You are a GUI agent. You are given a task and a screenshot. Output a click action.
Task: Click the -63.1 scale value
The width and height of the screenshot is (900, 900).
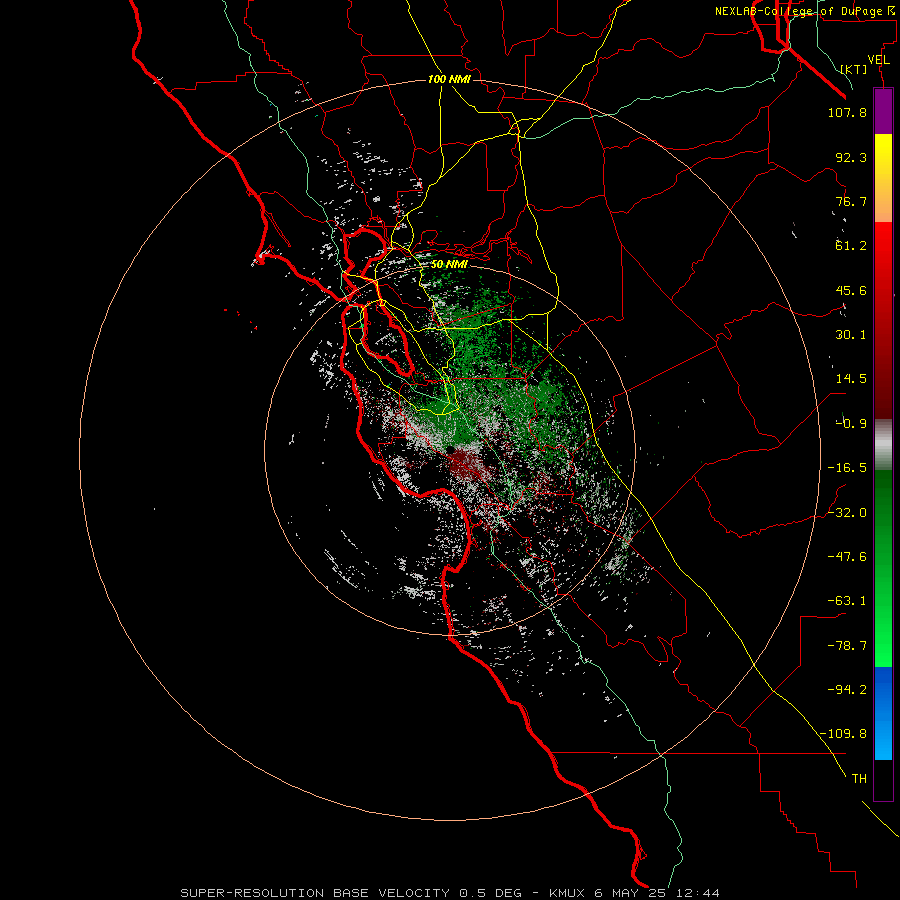(x=847, y=601)
